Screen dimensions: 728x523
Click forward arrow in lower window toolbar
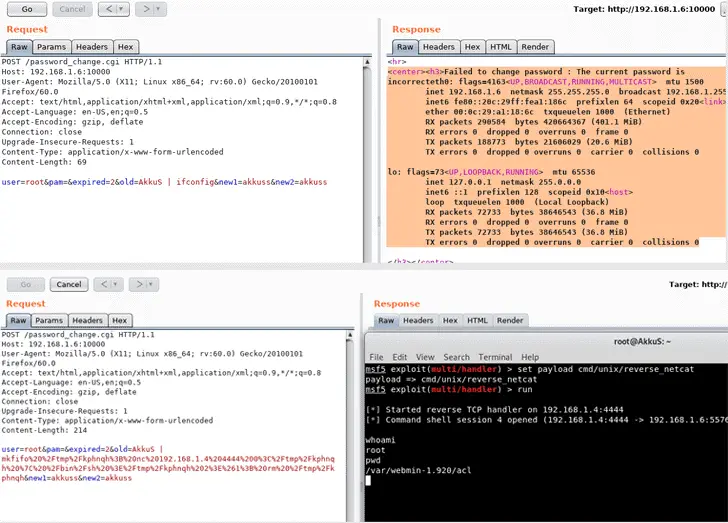coord(139,284)
